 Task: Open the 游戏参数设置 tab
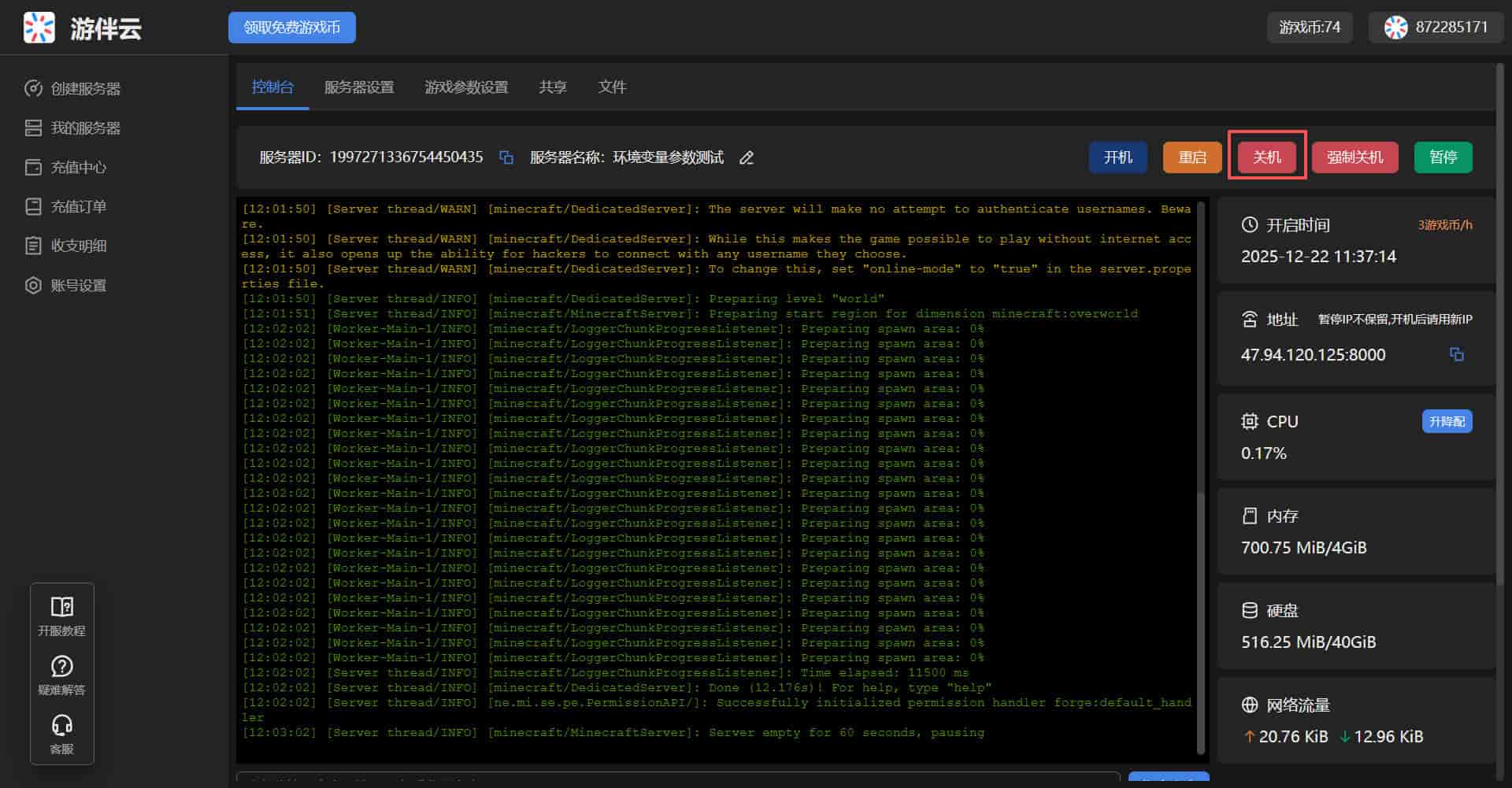click(466, 87)
